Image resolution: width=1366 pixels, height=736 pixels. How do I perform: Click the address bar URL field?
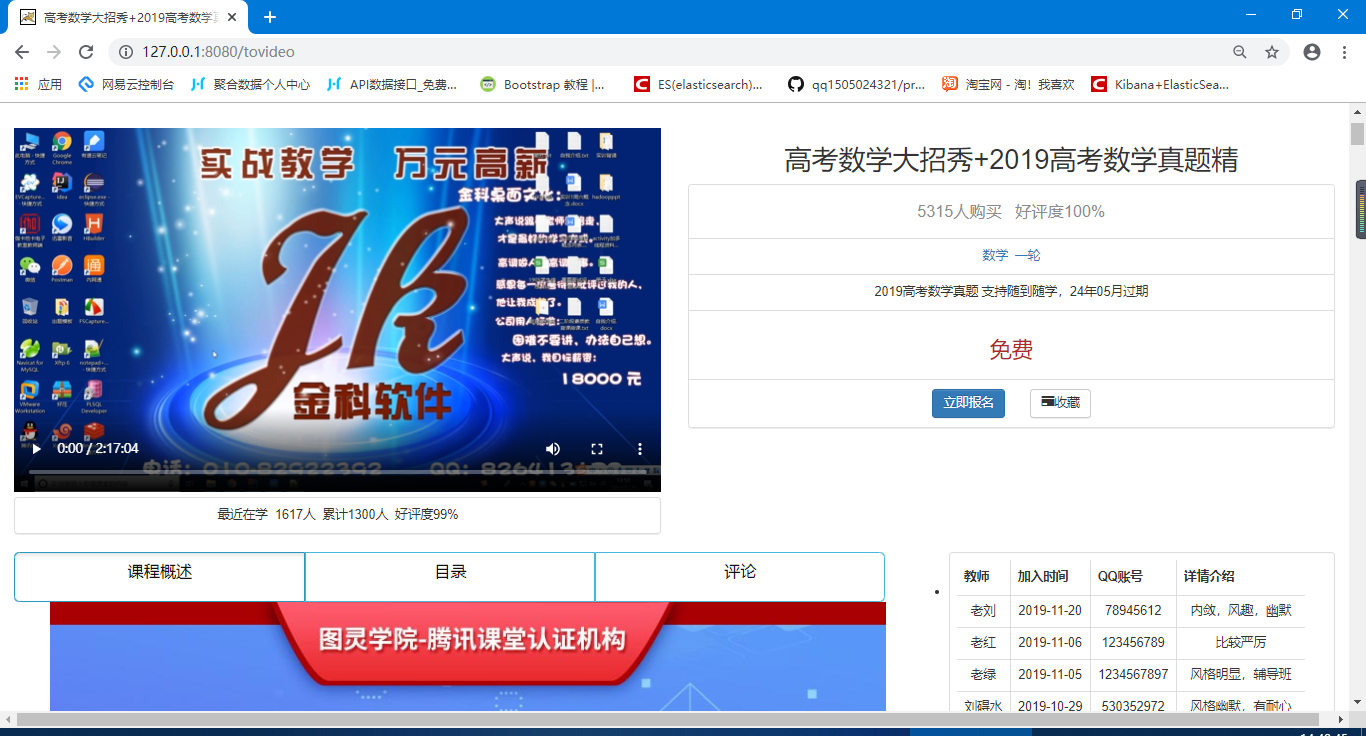click(x=600, y=52)
